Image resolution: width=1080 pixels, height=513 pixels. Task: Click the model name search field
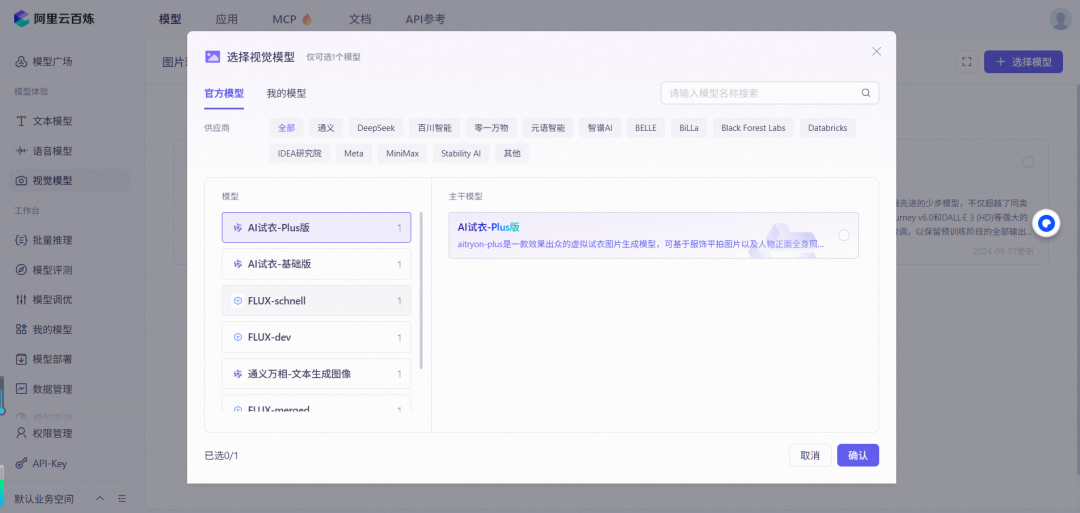click(769, 93)
